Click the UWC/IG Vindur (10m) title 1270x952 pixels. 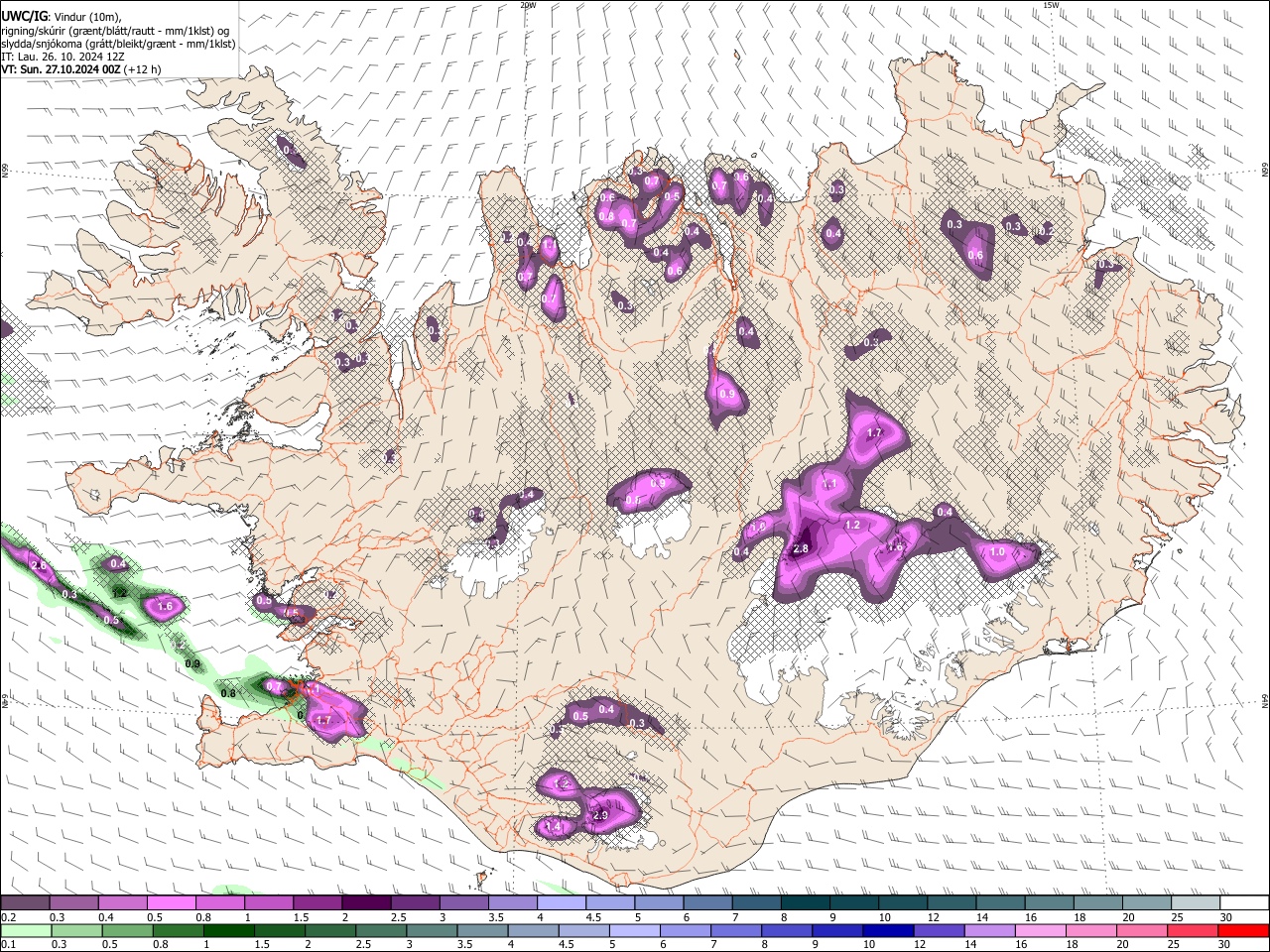[61, 17]
